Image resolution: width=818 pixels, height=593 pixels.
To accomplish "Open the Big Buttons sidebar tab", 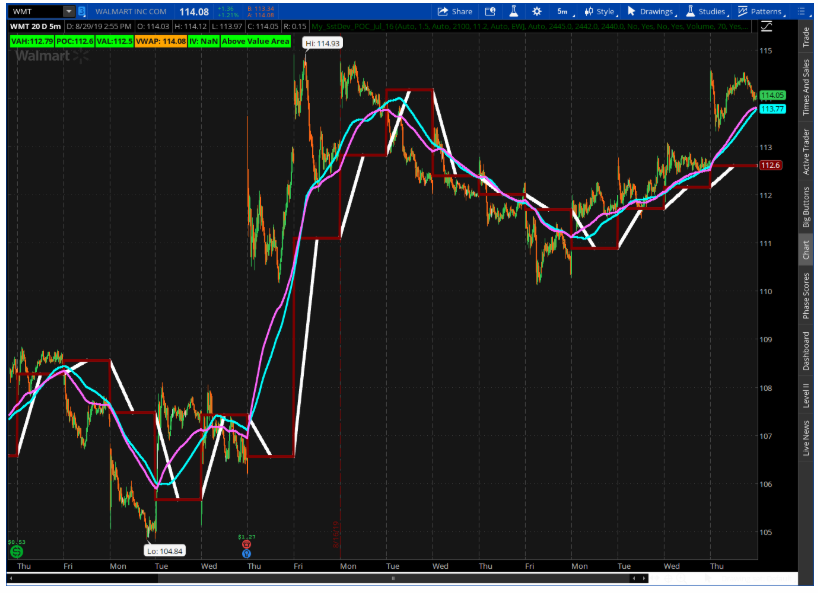I will pyautogui.click(x=806, y=207).
